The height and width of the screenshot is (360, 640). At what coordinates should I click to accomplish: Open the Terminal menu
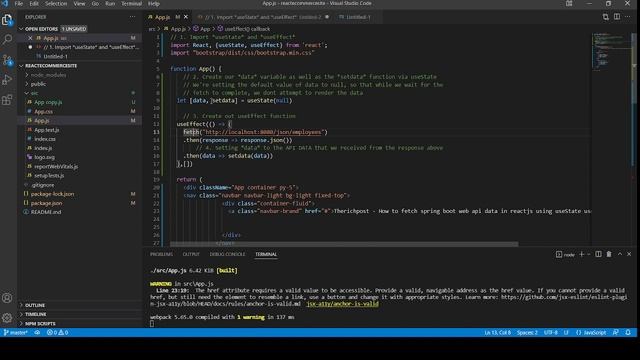(x=131, y=3)
